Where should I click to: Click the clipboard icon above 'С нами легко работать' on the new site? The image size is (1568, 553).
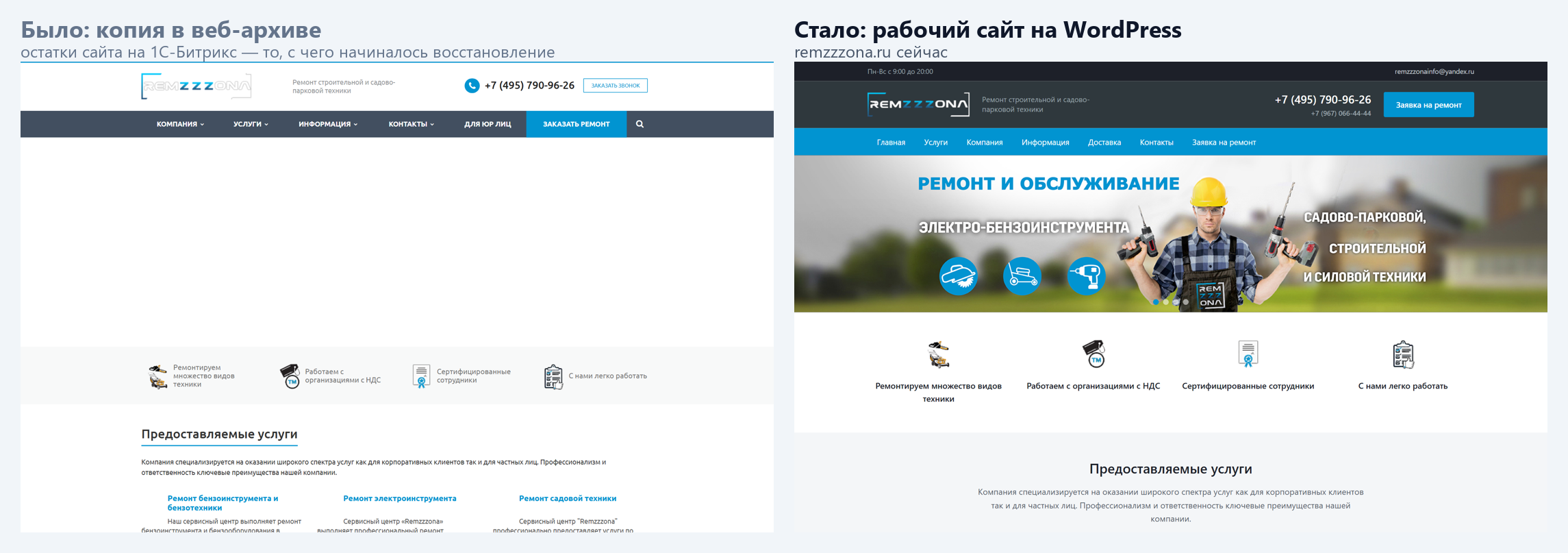tap(1403, 354)
